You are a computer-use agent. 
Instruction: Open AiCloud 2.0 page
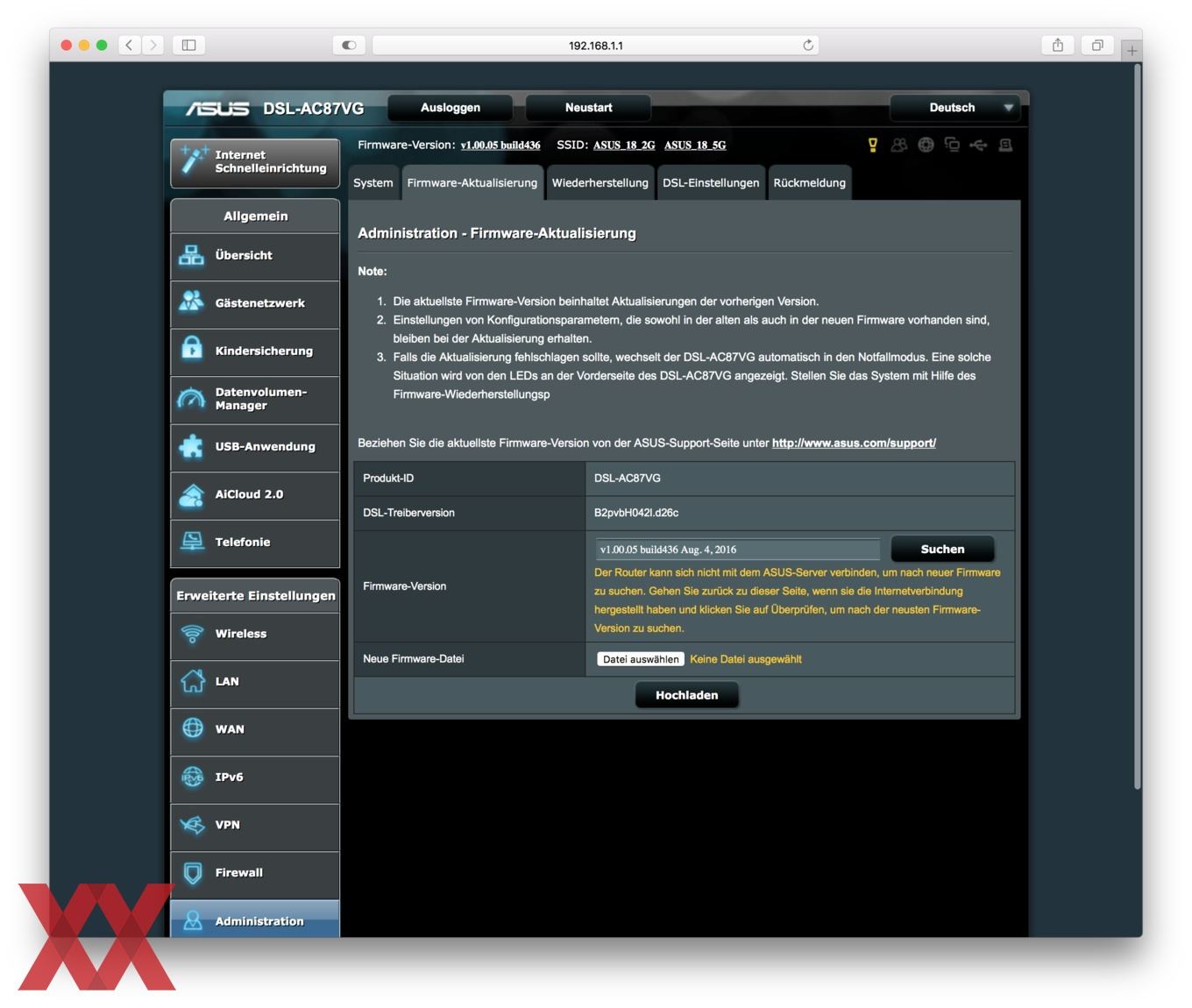point(255,494)
